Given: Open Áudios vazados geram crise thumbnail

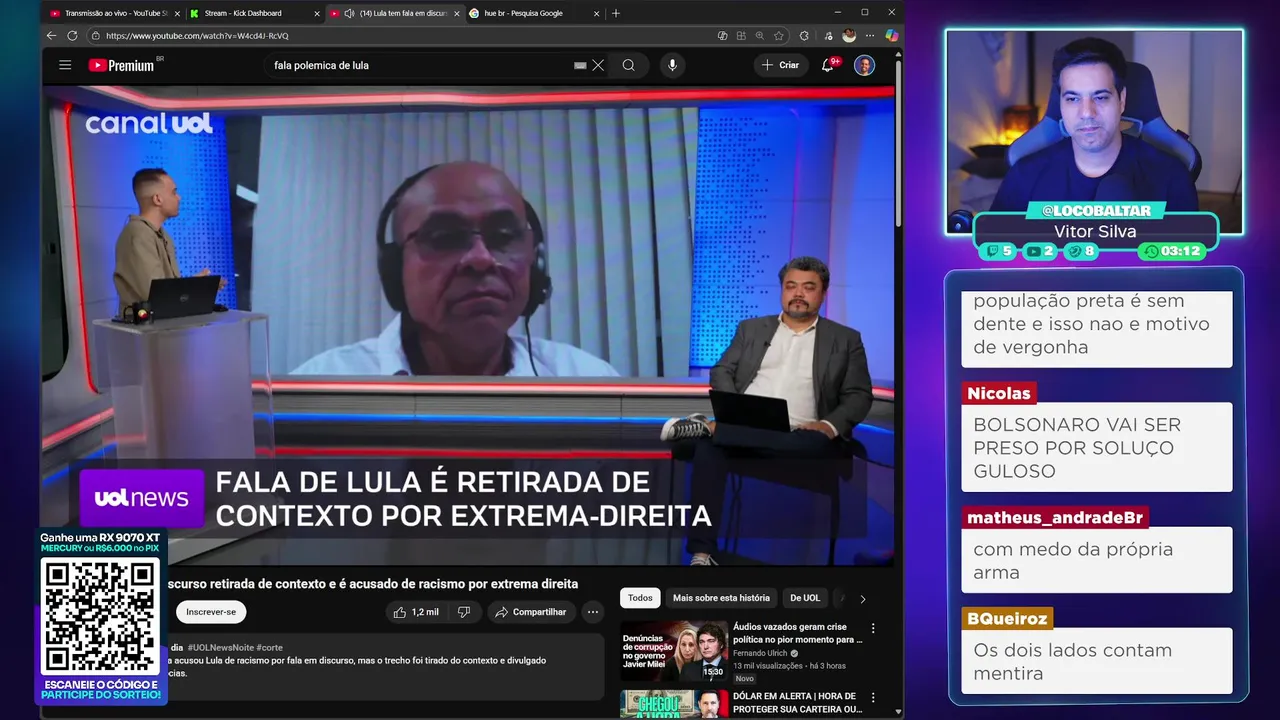Looking at the screenshot, I should [x=674, y=651].
